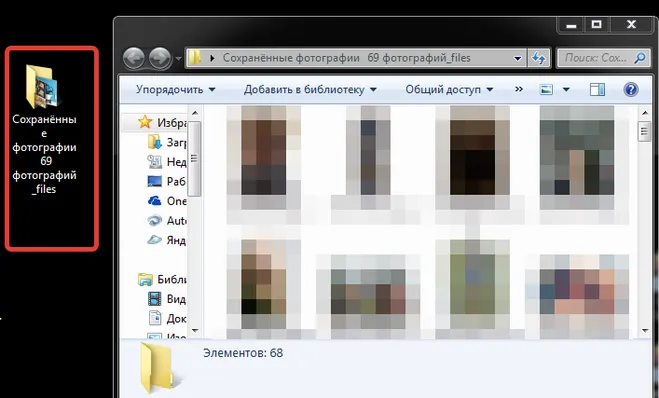Open the Общий доступ menu
The height and width of the screenshot is (398, 659).
(449, 89)
